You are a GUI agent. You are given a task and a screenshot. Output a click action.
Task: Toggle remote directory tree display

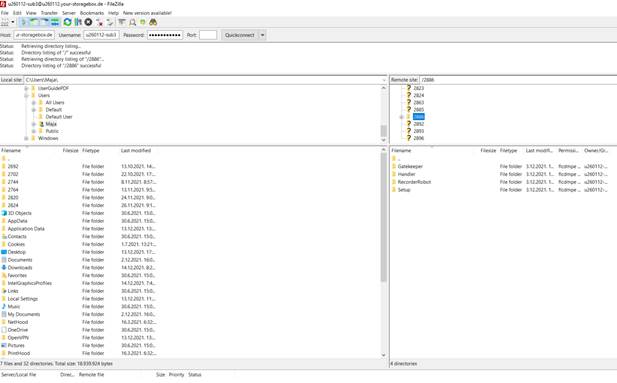click(x=44, y=22)
